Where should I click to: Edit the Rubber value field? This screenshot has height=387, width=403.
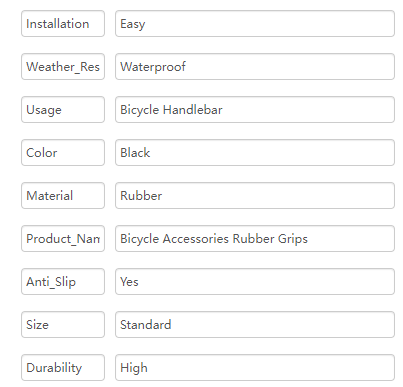tap(255, 196)
